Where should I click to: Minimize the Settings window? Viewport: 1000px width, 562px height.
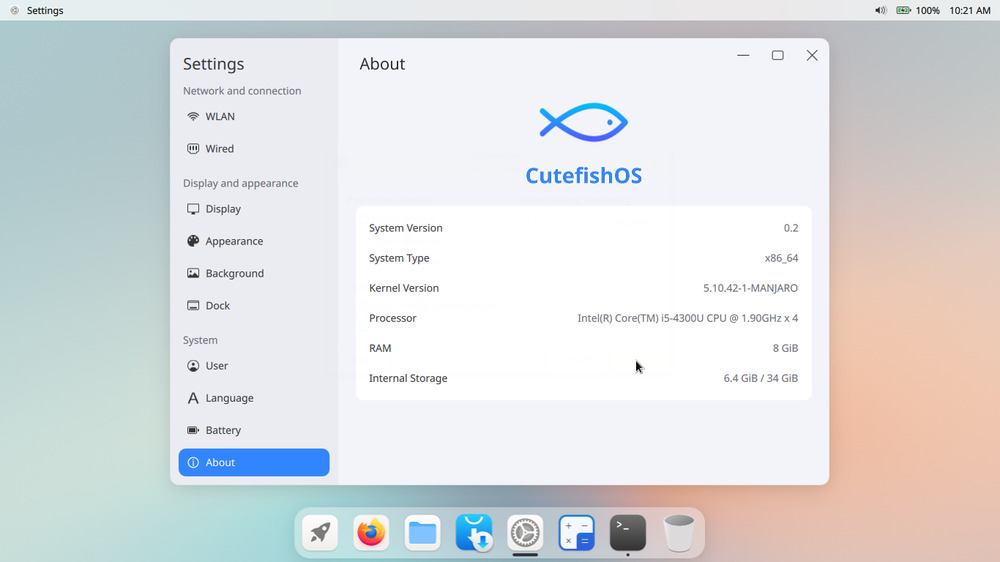click(x=743, y=55)
